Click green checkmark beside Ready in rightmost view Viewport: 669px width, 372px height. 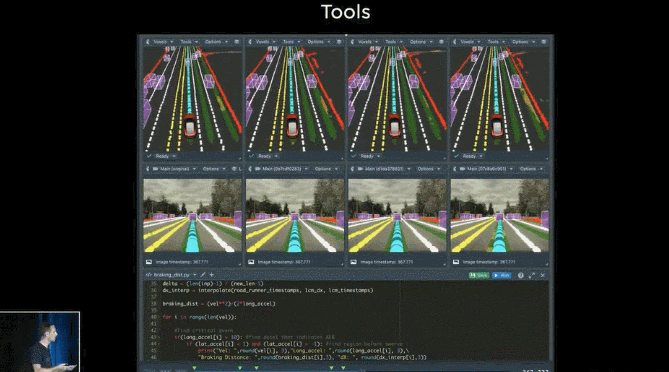(x=456, y=156)
